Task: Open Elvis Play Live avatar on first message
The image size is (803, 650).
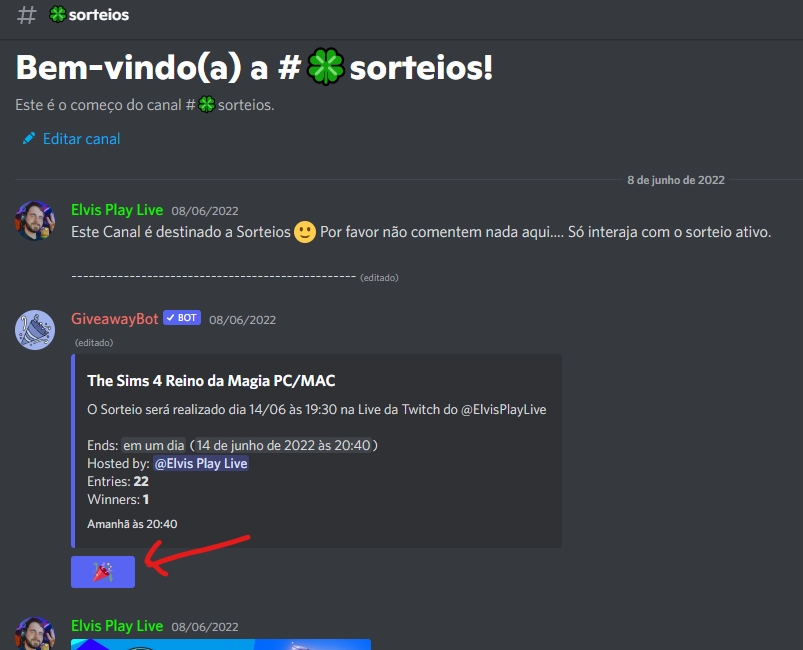Action: coord(35,221)
